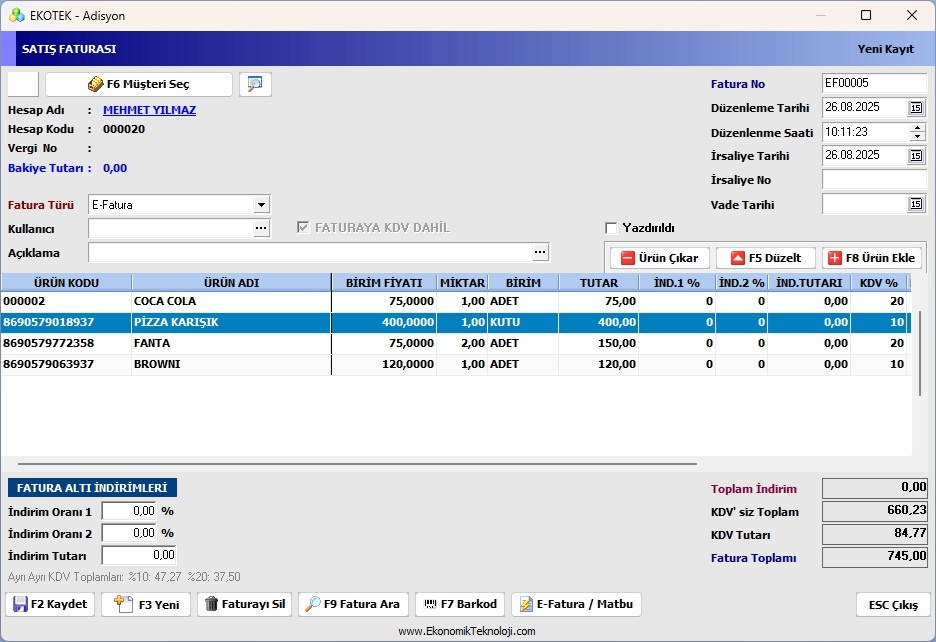Click the Kullanıcı browse ellipsis button
The height and width of the screenshot is (642, 936).
pyautogui.click(x=261, y=228)
